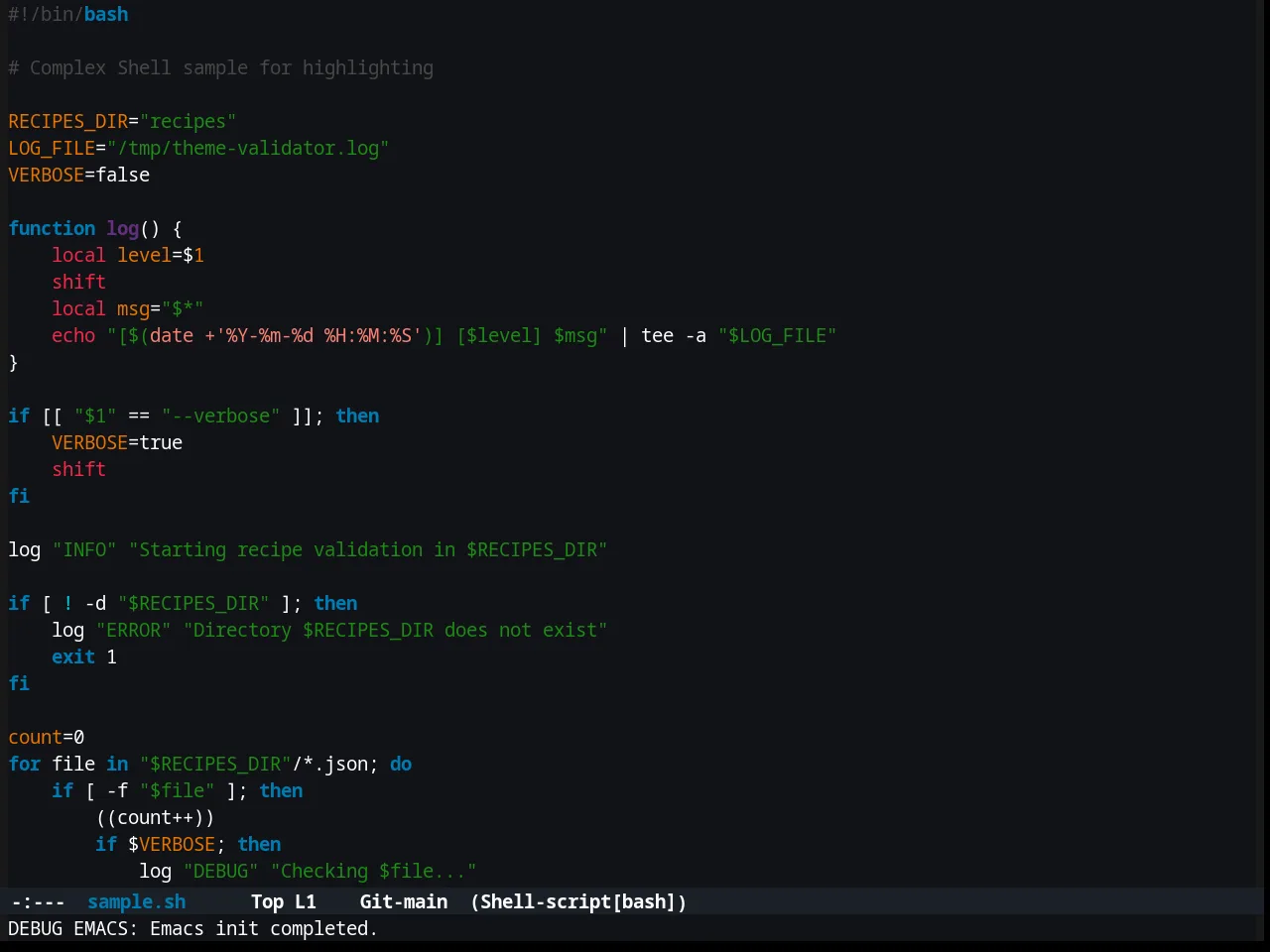This screenshot has width=1270, height=952.
Task: Click the "INFO" string in log call
Action: [x=84, y=549]
